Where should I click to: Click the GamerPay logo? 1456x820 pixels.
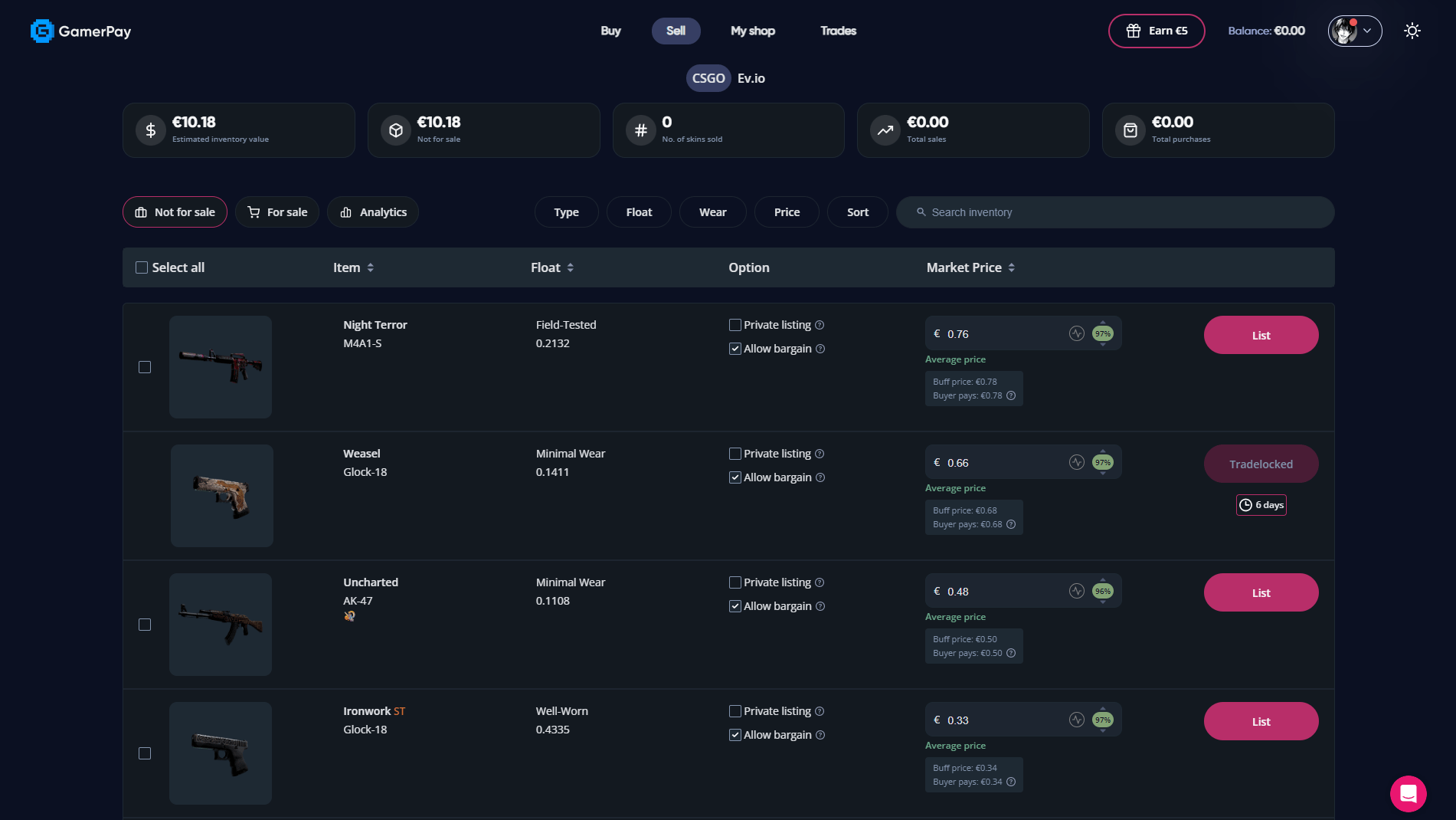tap(80, 31)
